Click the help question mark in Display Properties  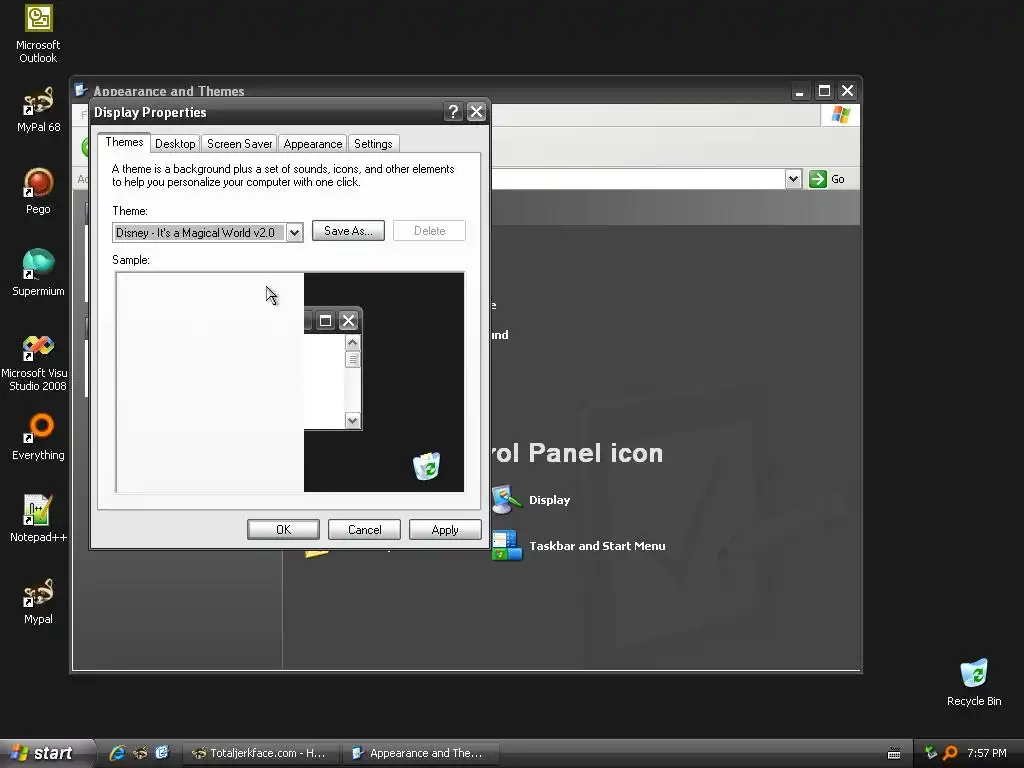coord(453,112)
